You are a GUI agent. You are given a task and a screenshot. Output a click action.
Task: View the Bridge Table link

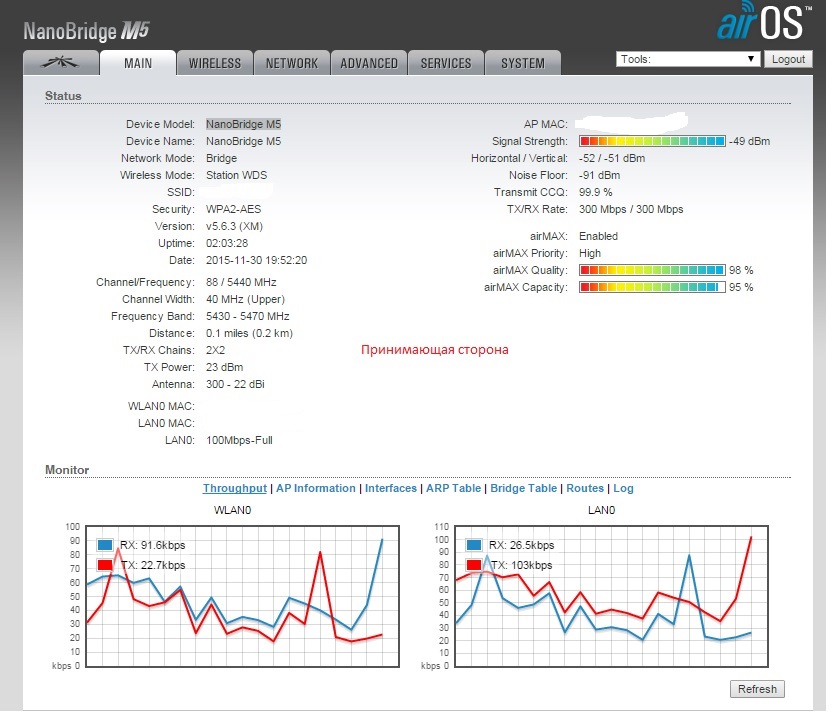pyautogui.click(x=523, y=489)
